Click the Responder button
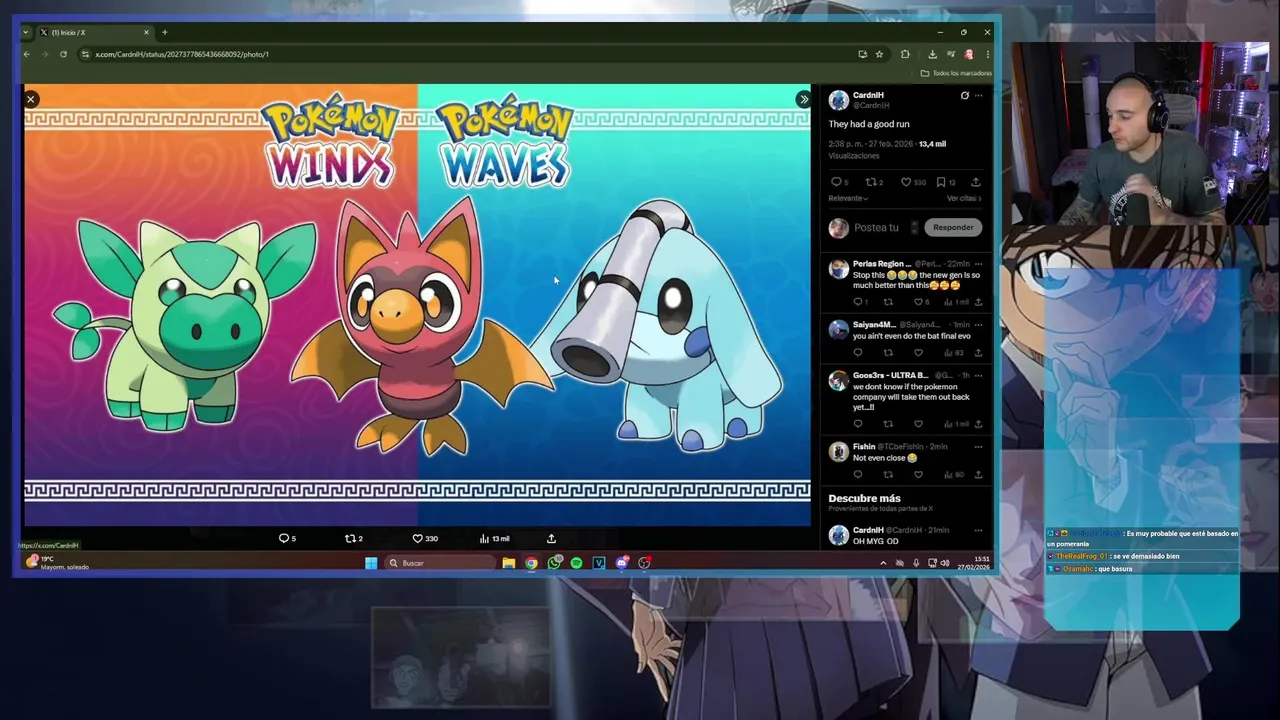 (x=953, y=227)
